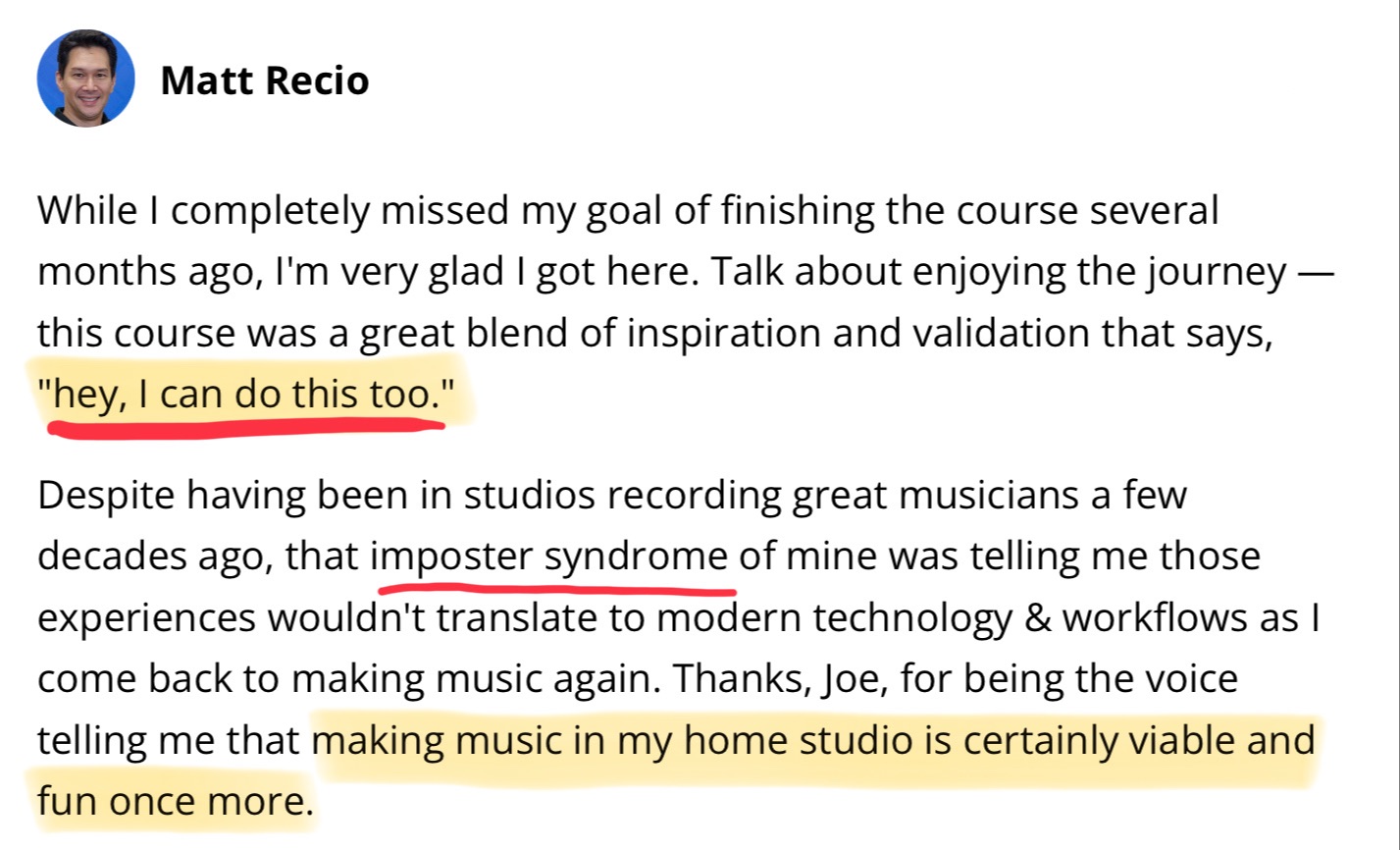Click Matt Recio's profile photo
Screen dimensions: 1400x850
[x=85, y=78]
